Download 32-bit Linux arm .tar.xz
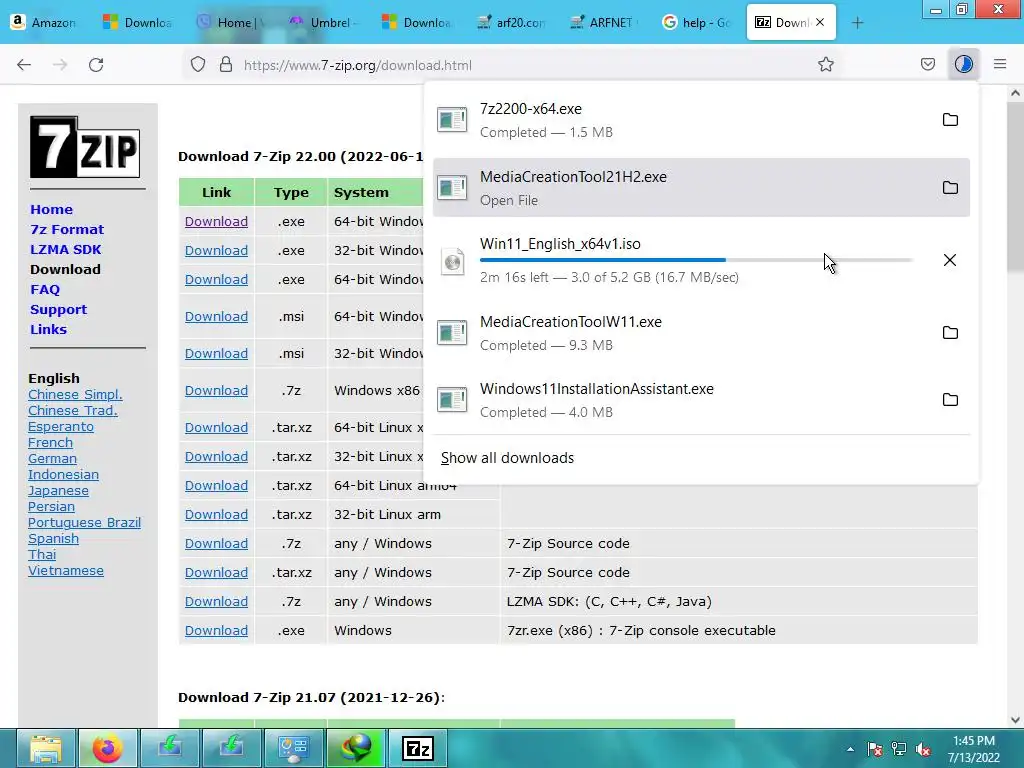 (216, 515)
